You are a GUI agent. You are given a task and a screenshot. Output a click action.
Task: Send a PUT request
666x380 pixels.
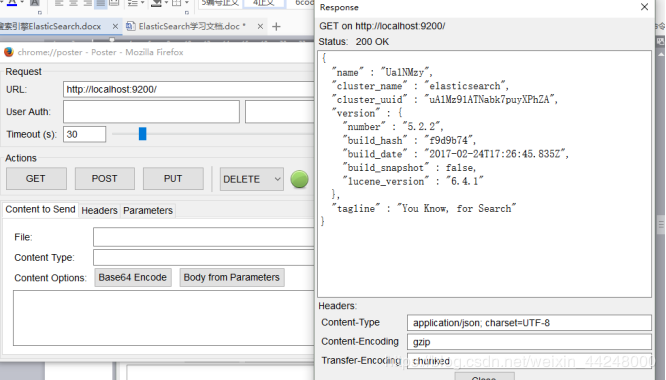point(173,179)
